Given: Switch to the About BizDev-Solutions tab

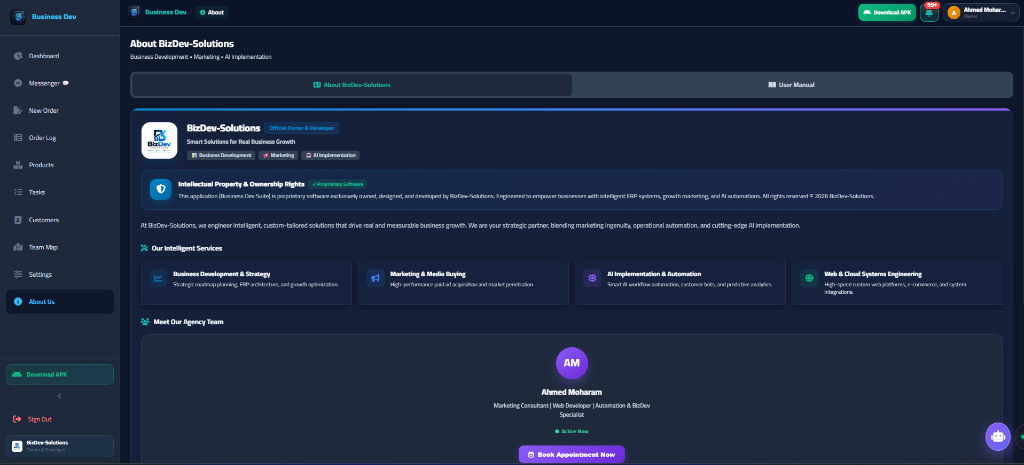Looking at the screenshot, I should 352,85.
